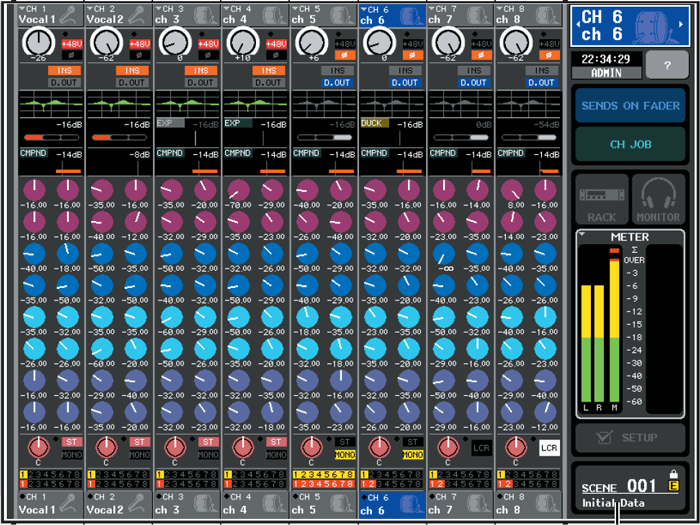700x525 pixels.
Task: Select previous channel with left arrow in CH 6 display
Action: pos(576,24)
